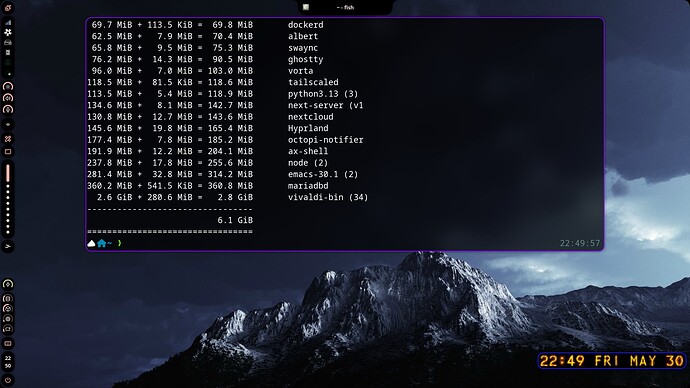Image resolution: width=690 pixels, height=388 pixels.
Task: Expand the sidebar chevron below workspaces
Action: coord(8,246)
